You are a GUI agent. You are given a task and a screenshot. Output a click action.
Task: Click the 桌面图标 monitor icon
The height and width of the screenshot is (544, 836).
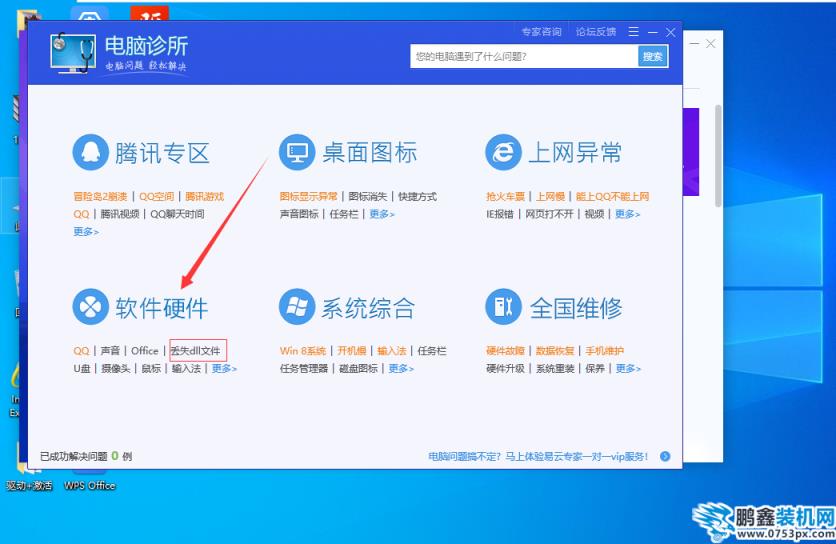click(x=297, y=153)
